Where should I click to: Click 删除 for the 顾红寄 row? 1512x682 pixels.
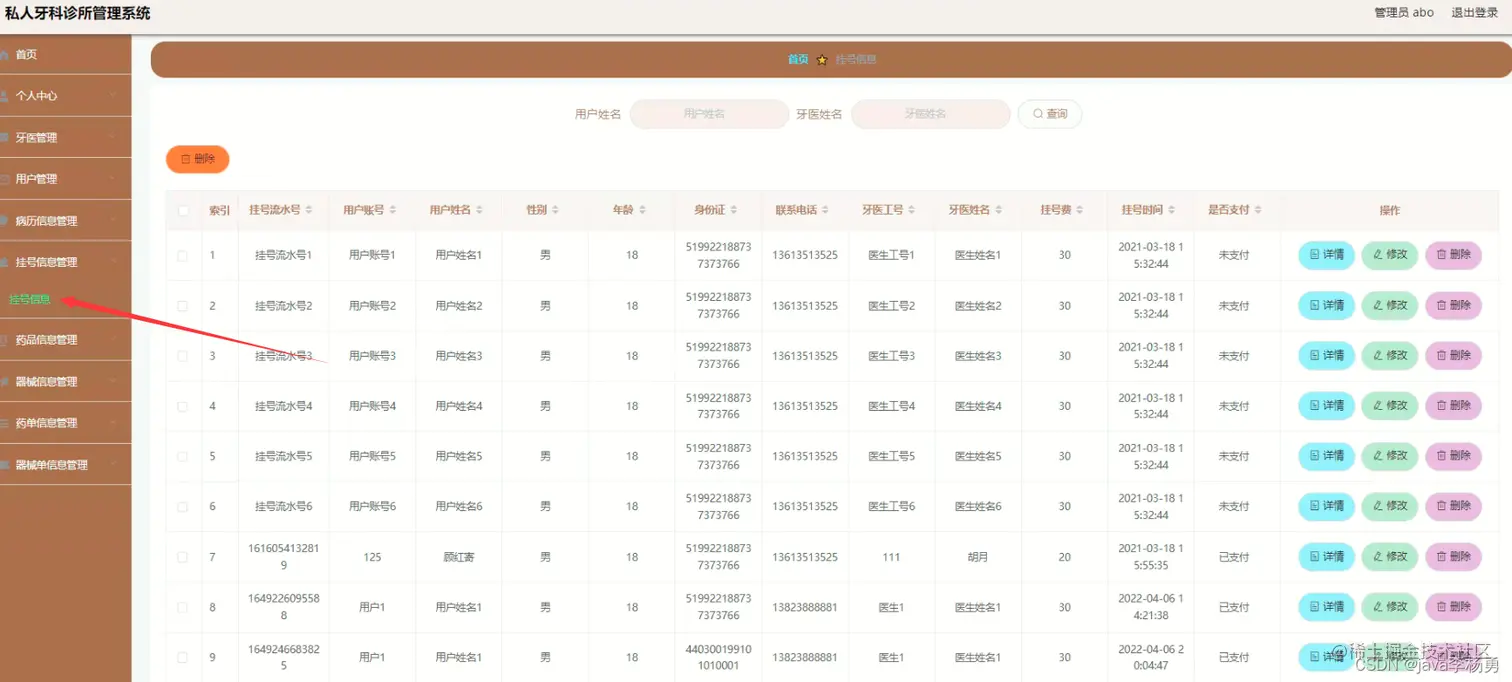pos(1453,557)
